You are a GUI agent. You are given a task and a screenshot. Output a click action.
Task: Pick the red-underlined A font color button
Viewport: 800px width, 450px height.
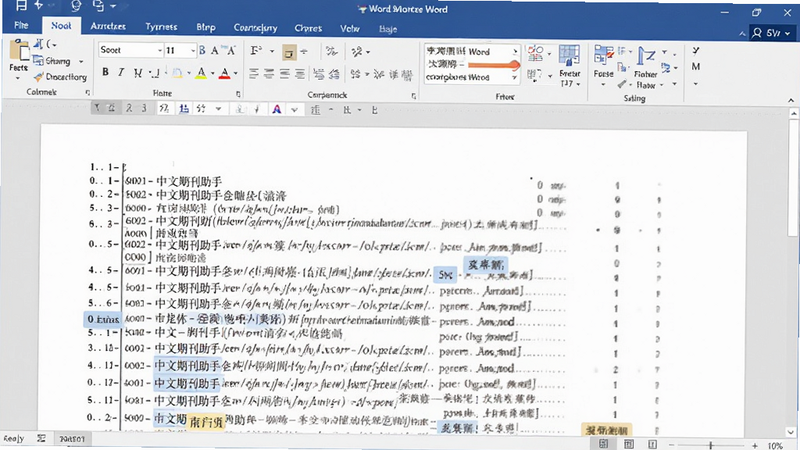pyautogui.click(x=224, y=74)
